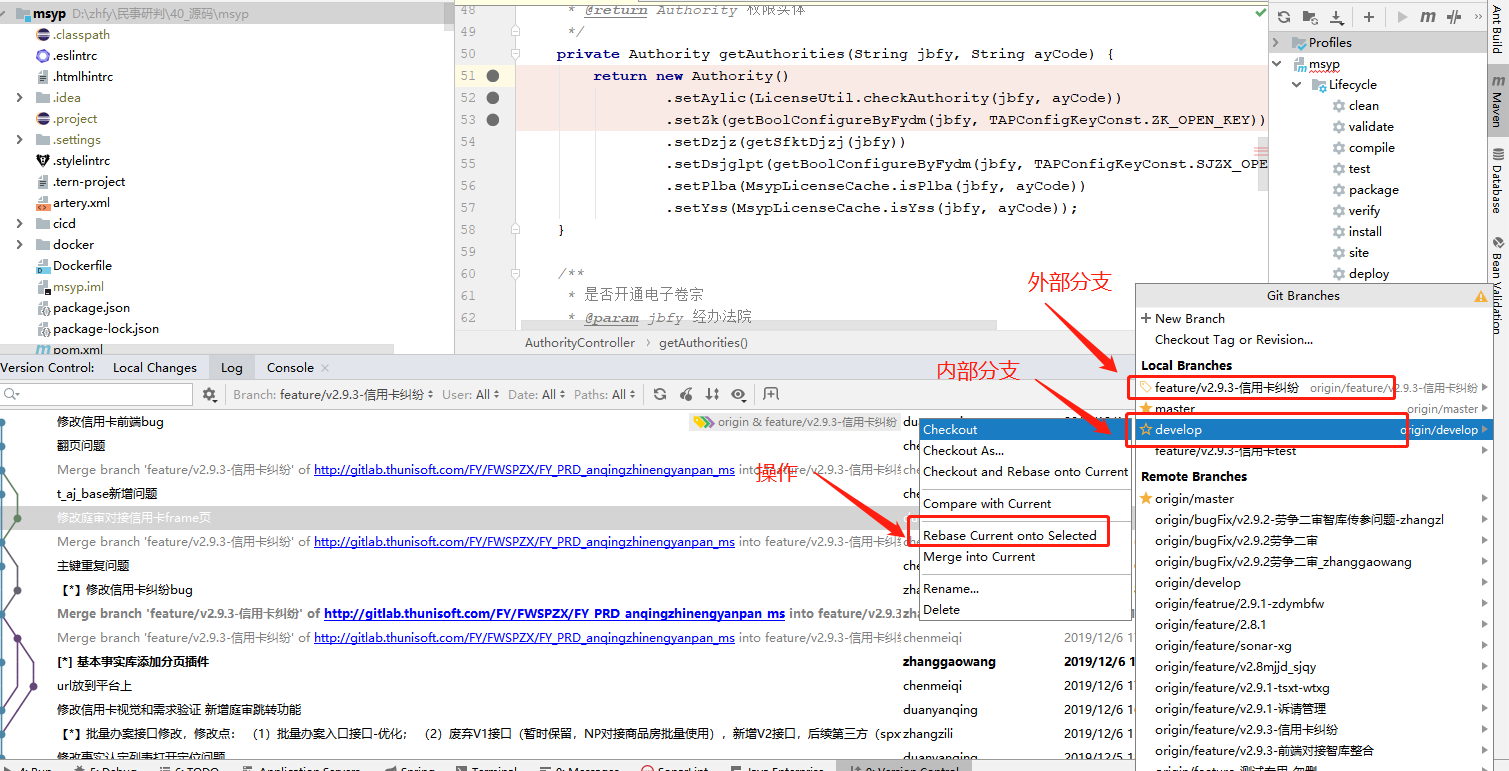Click Maven run build play icon
The width and height of the screenshot is (1509, 771).
pos(1402,17)
